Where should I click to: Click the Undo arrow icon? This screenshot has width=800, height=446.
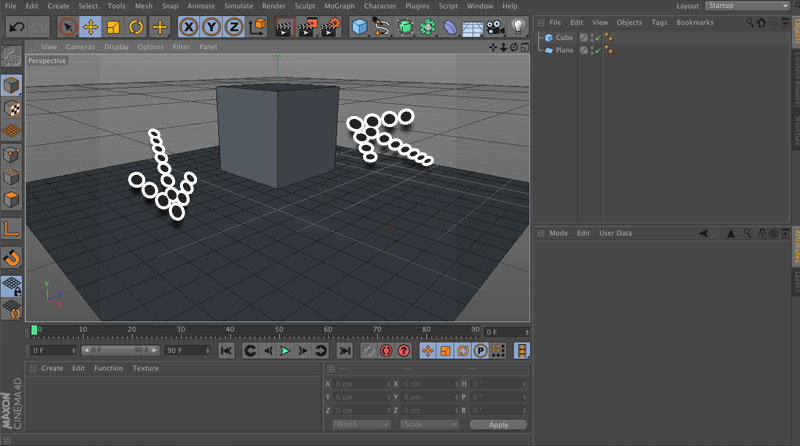[16, 27]
